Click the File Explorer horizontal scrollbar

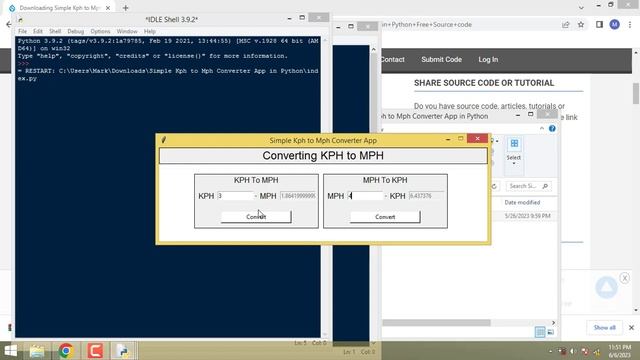click(436, 322)
